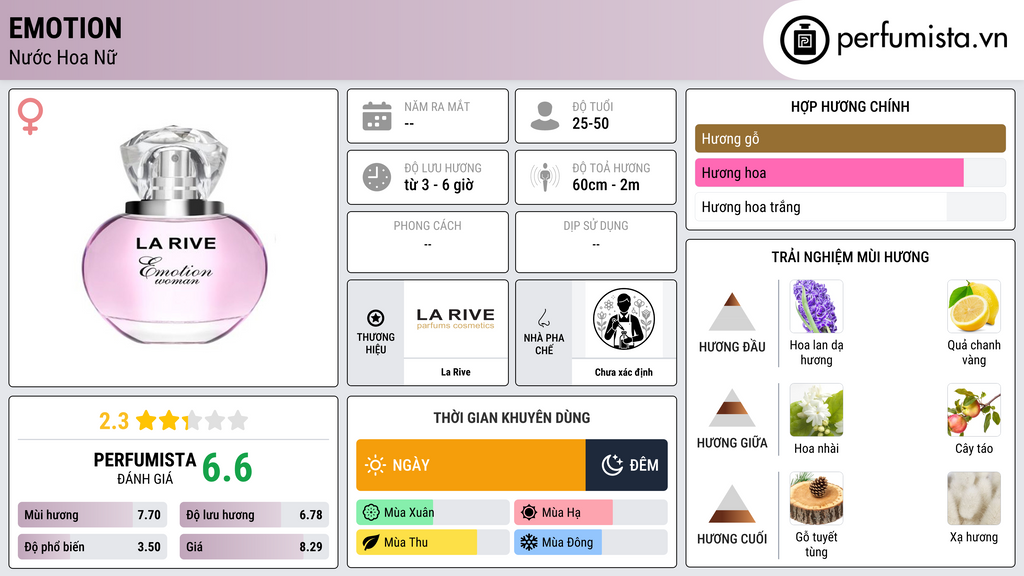1024x576 pixels.
Task: Click the snowflake icon for Mùa Đông
Action: coord(529,543)
